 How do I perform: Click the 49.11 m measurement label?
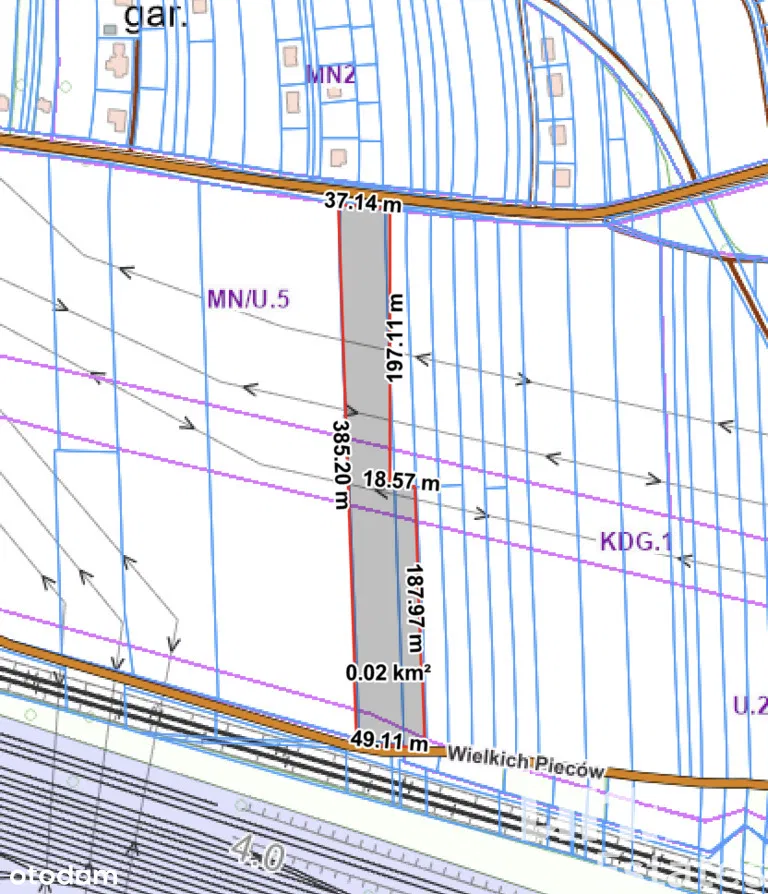[389, 743]
